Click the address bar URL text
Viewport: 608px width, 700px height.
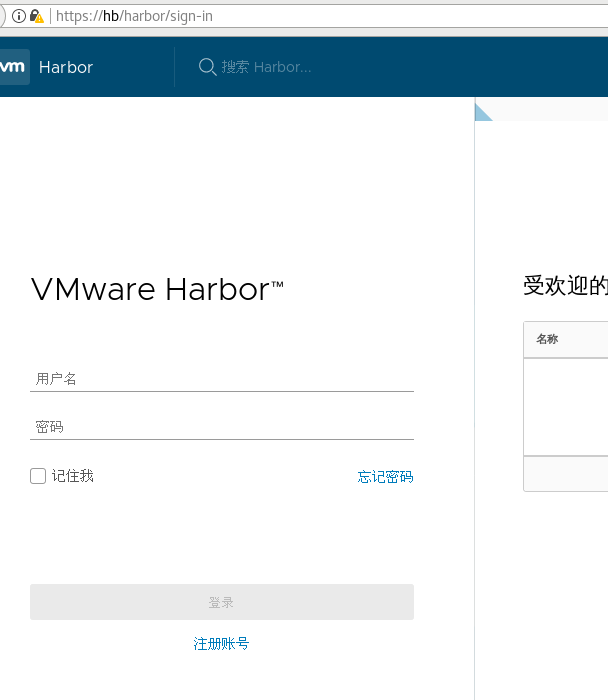(134, 16)
